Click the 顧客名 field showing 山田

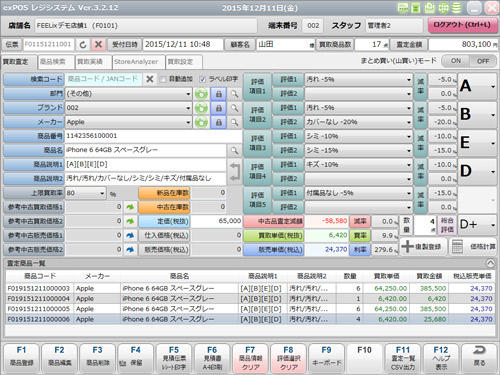point(285,44)
